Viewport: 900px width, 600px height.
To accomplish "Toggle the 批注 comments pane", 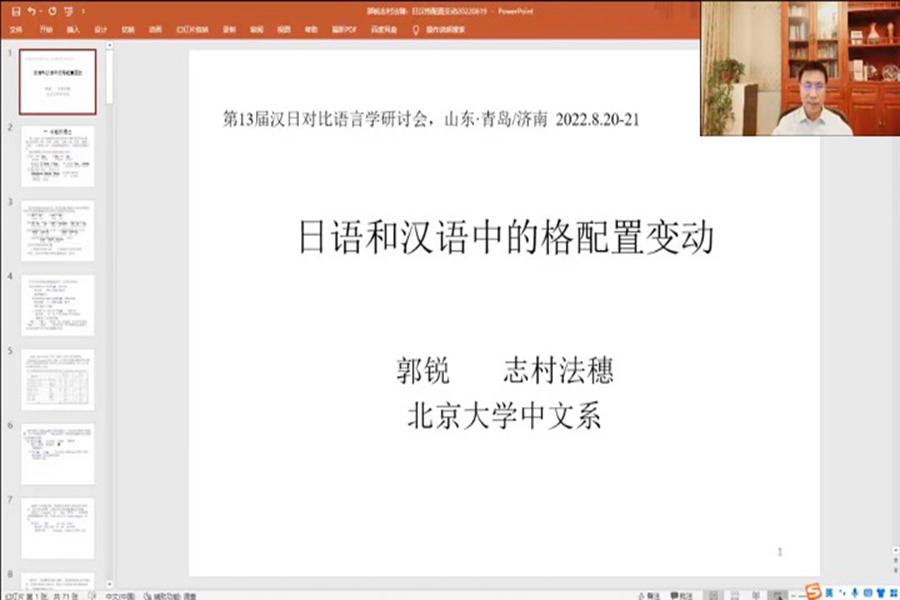I will pyautogui.click(x=681, y=596).
